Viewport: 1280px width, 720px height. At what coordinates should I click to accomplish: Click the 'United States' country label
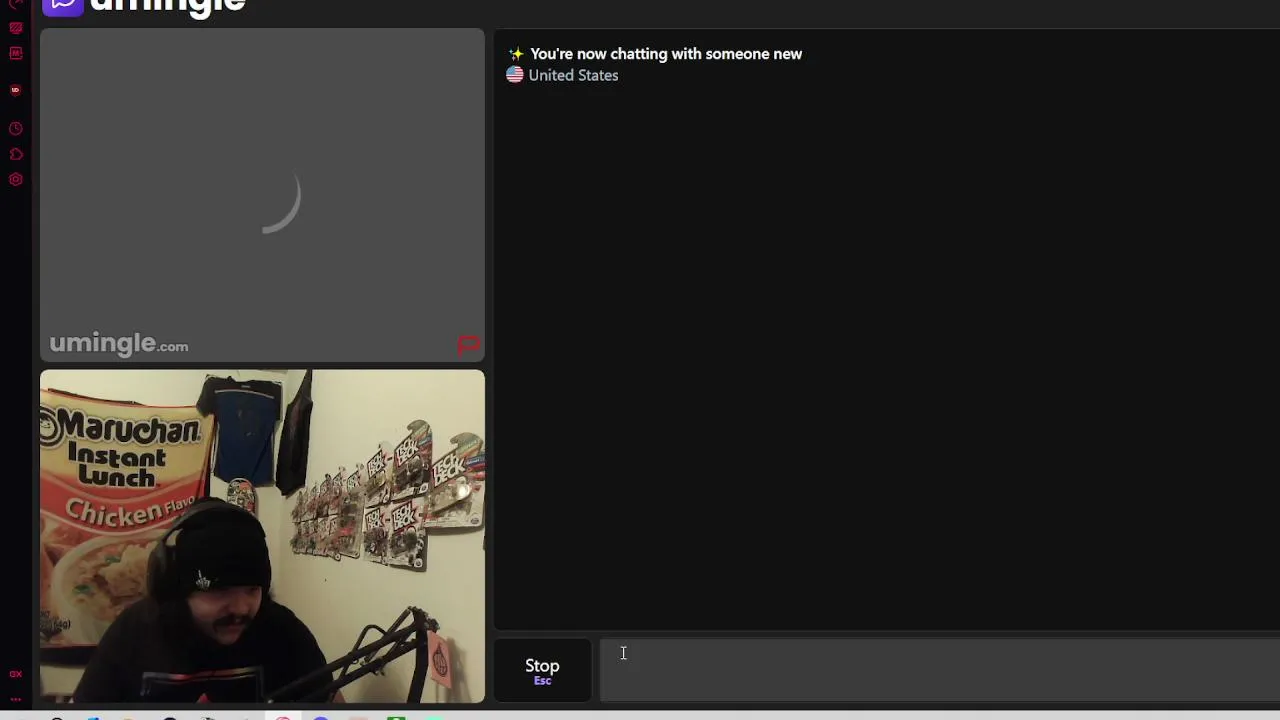coord(573,75)
